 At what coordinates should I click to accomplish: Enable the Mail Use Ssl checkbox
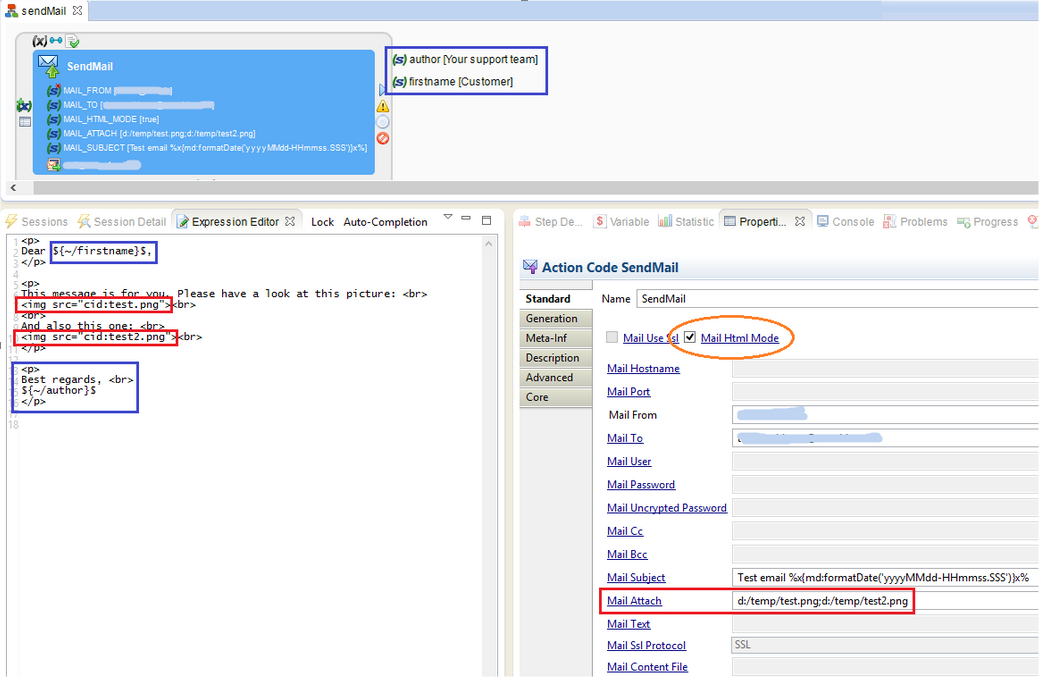(x=612, y=338)
